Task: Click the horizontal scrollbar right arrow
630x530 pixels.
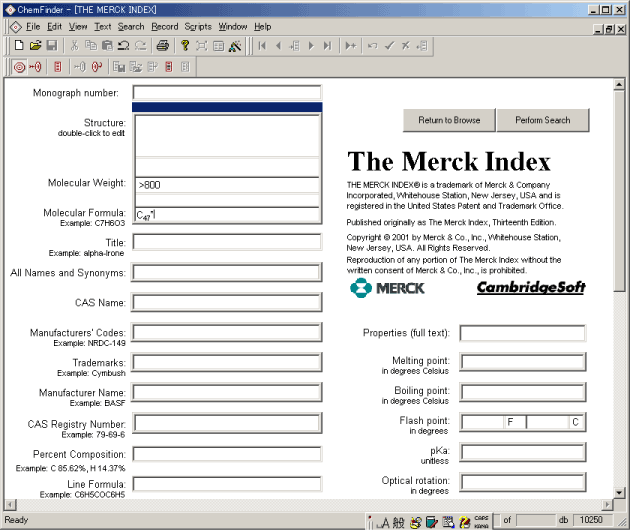Action: coord(608,505)
